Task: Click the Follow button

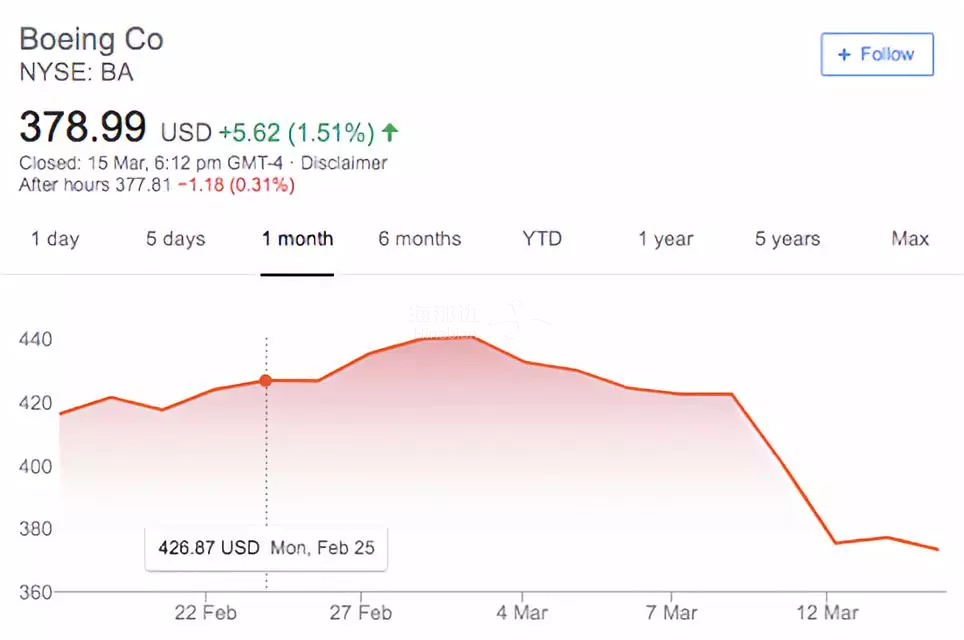Action: [x=877, y=55]
